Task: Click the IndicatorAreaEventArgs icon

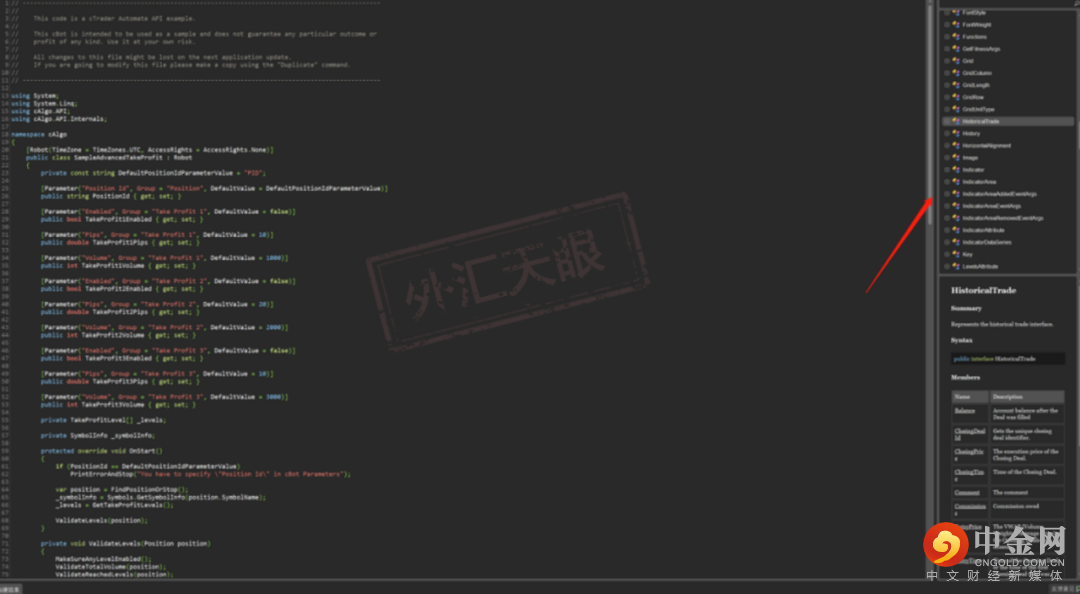Action: coord(955,205)
